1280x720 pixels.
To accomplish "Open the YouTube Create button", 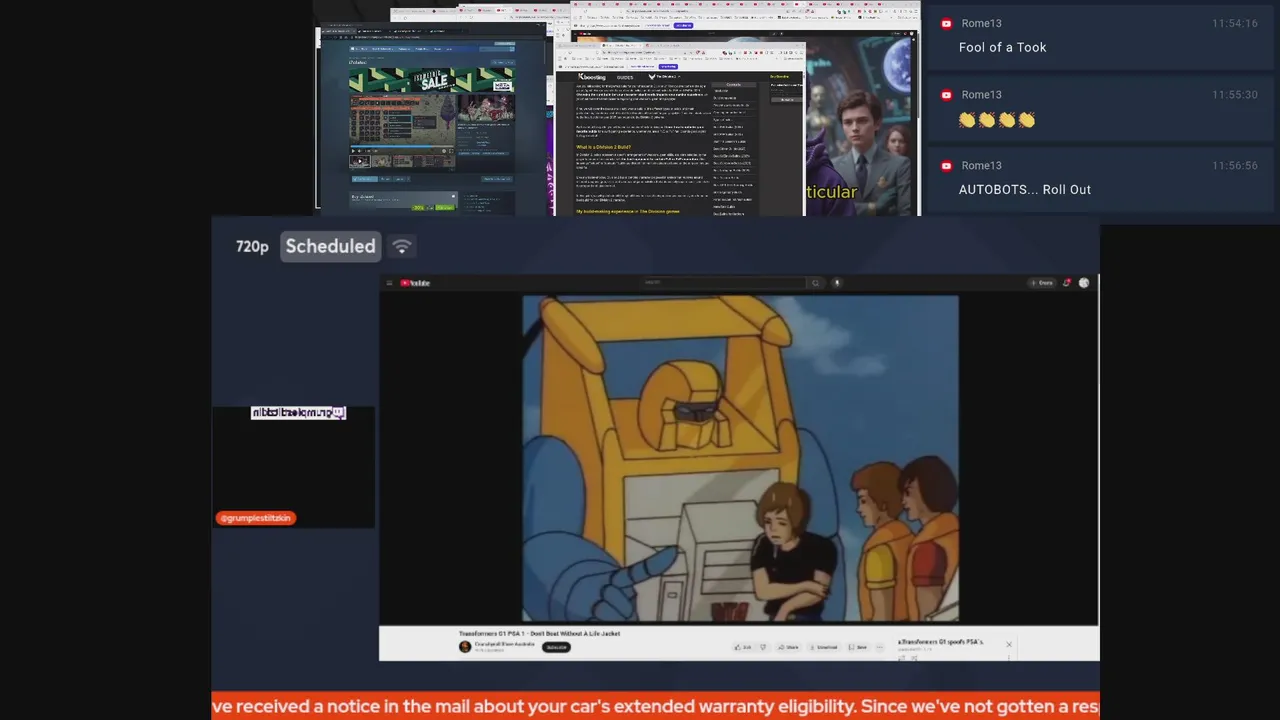I will (1043, 283).
